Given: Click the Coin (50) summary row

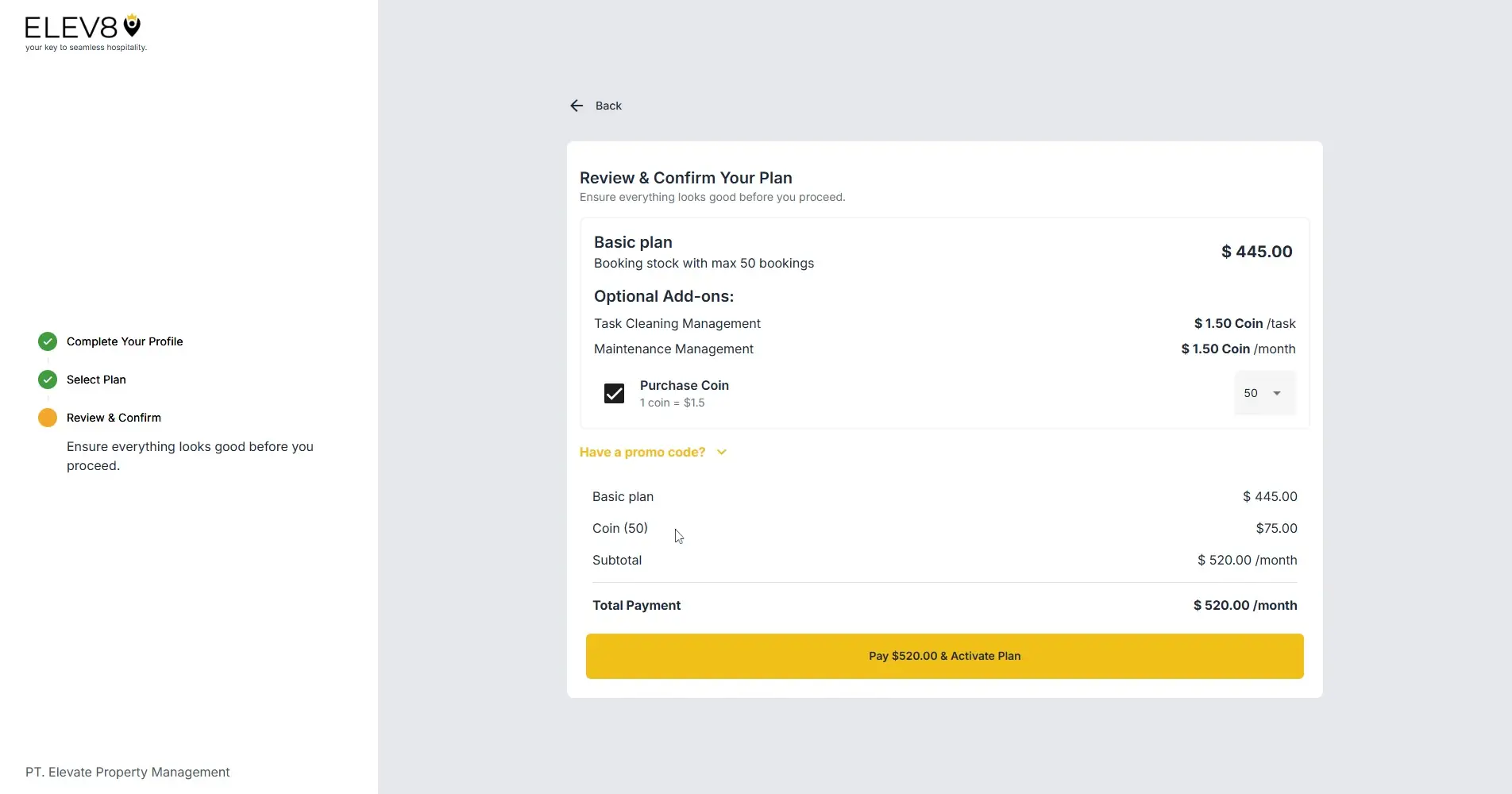Looking at the screenshot, I should [619, 528].
